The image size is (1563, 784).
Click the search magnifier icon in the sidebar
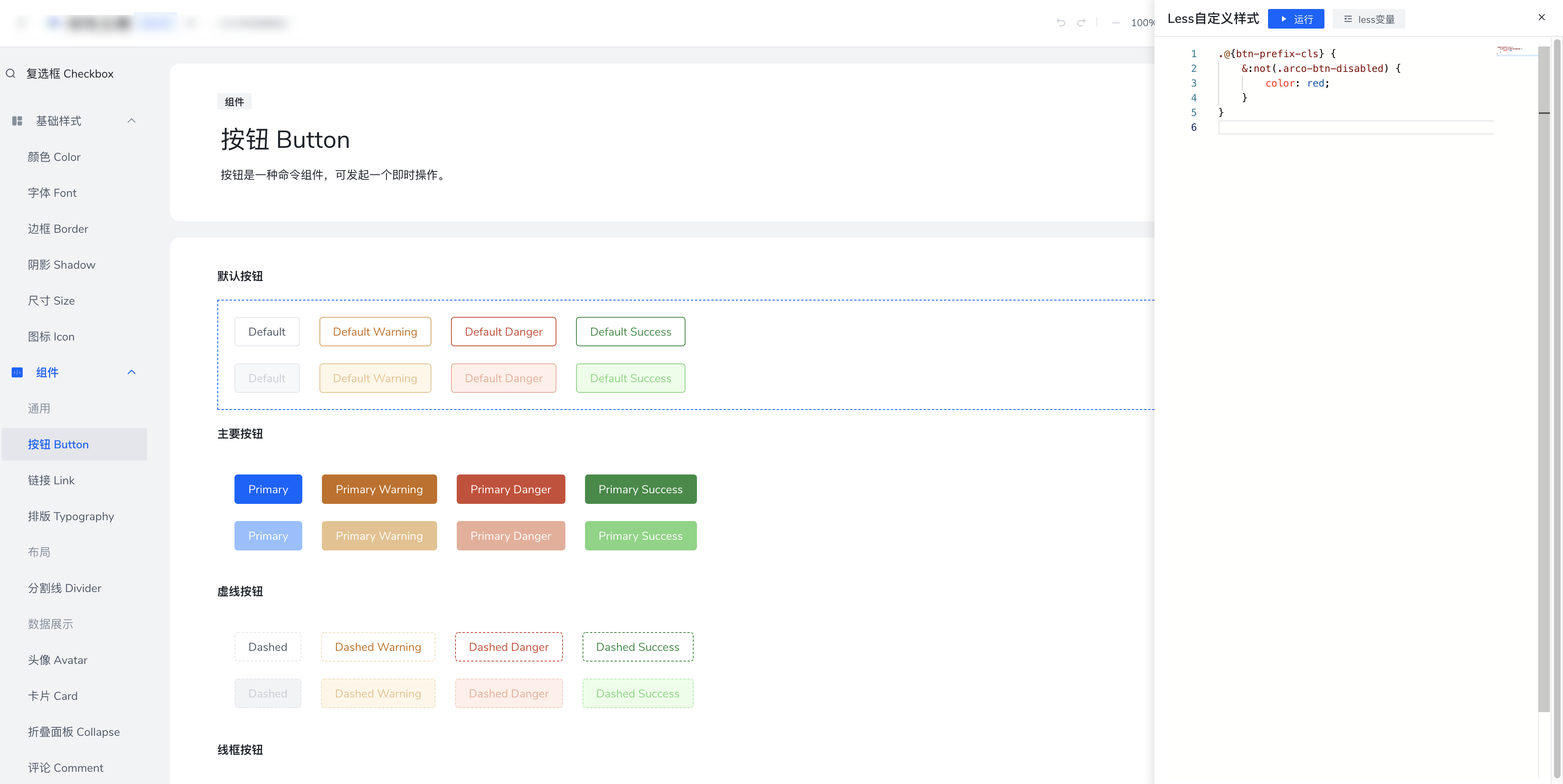coord(11,73)
